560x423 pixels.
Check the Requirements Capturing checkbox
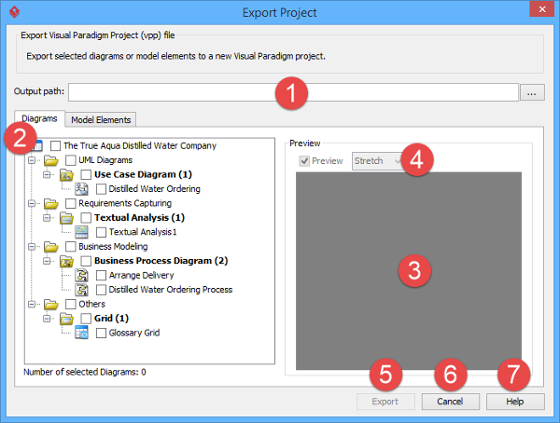pyautogui.click(x=70, y=204)
